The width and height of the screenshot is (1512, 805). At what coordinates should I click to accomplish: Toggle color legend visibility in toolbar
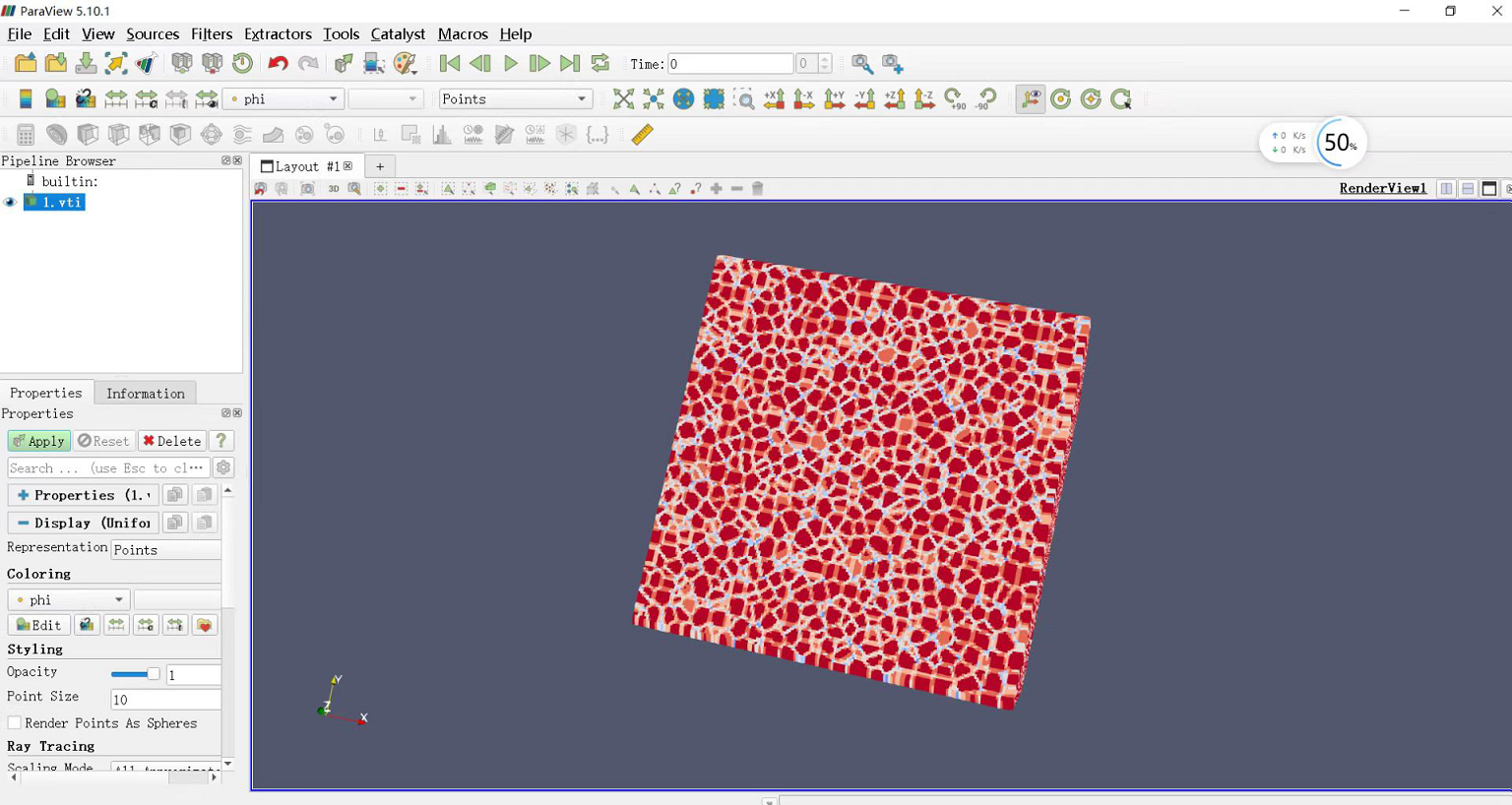26,99
